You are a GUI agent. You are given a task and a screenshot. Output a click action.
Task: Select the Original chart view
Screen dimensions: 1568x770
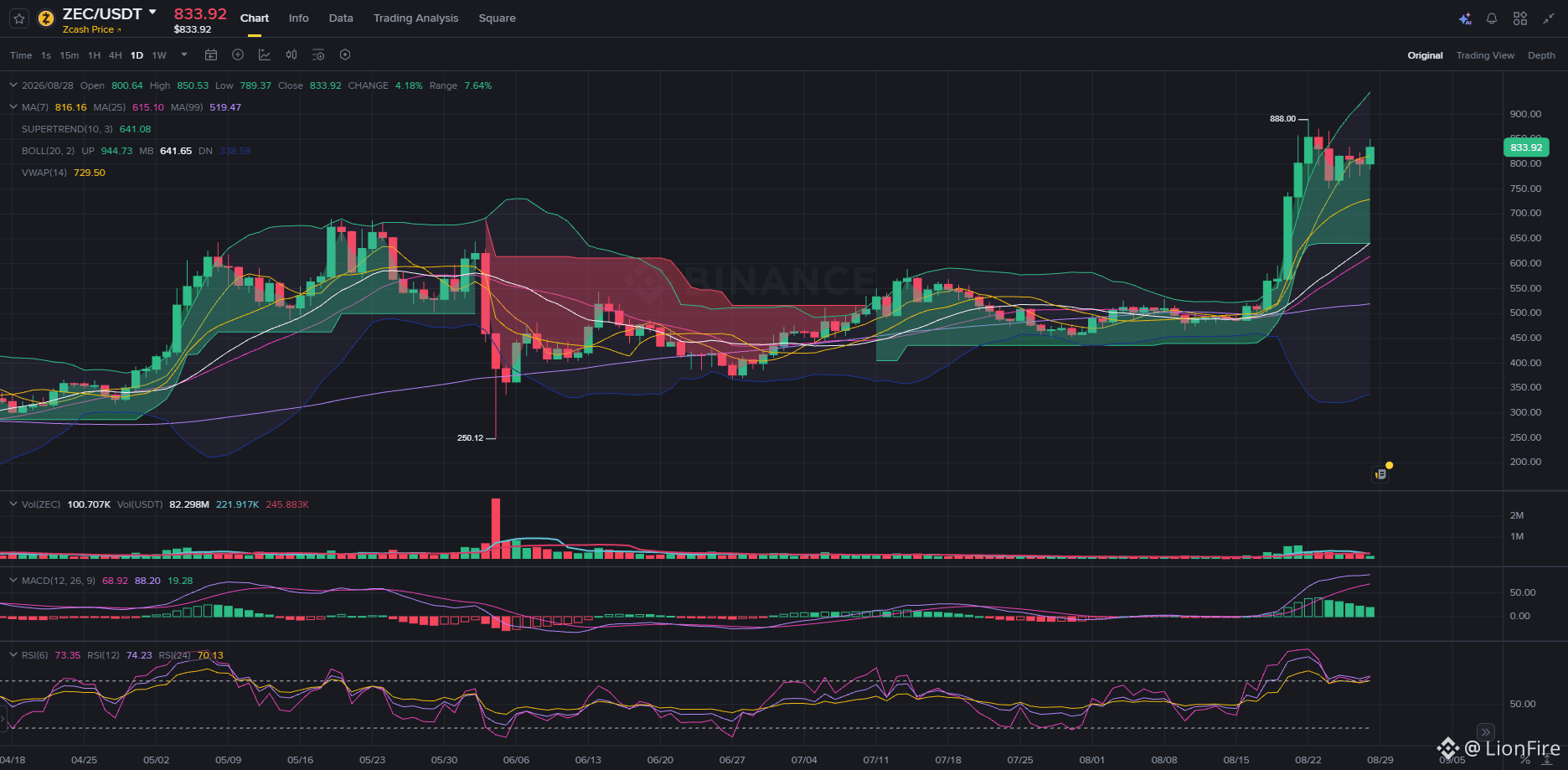pyautogui.click(x=1425, y=55)
